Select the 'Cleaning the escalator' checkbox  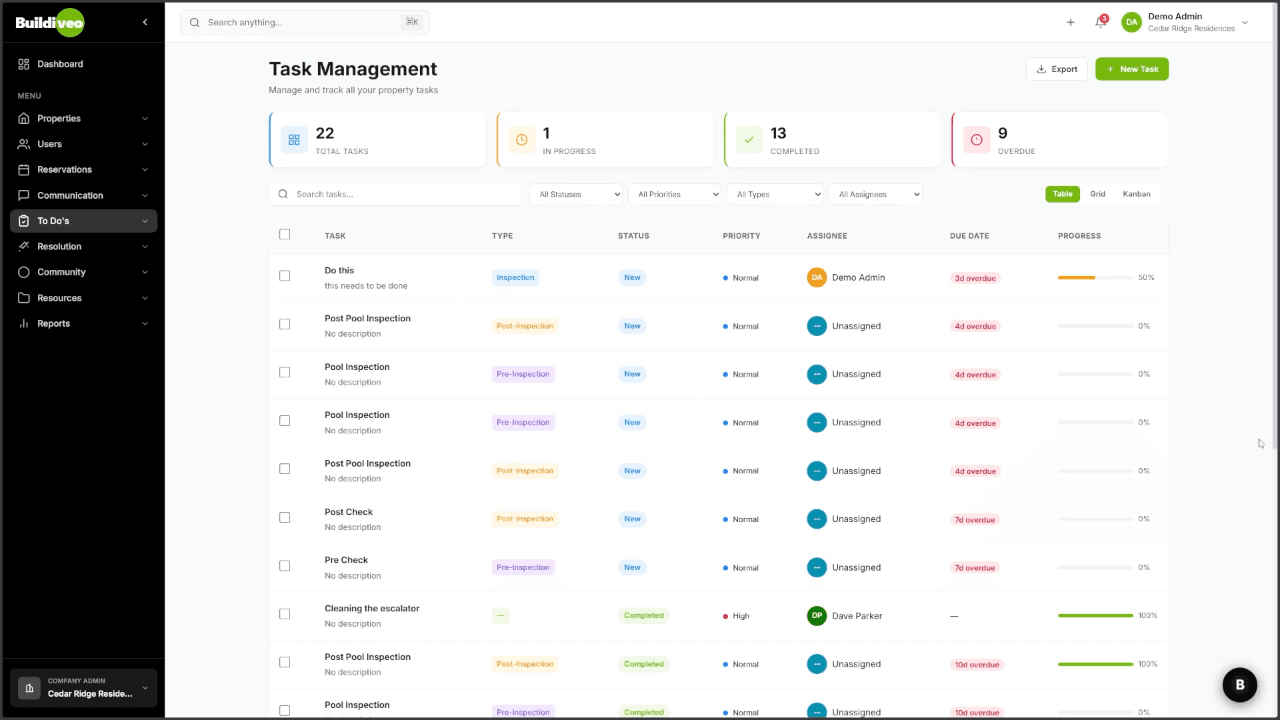285,614
